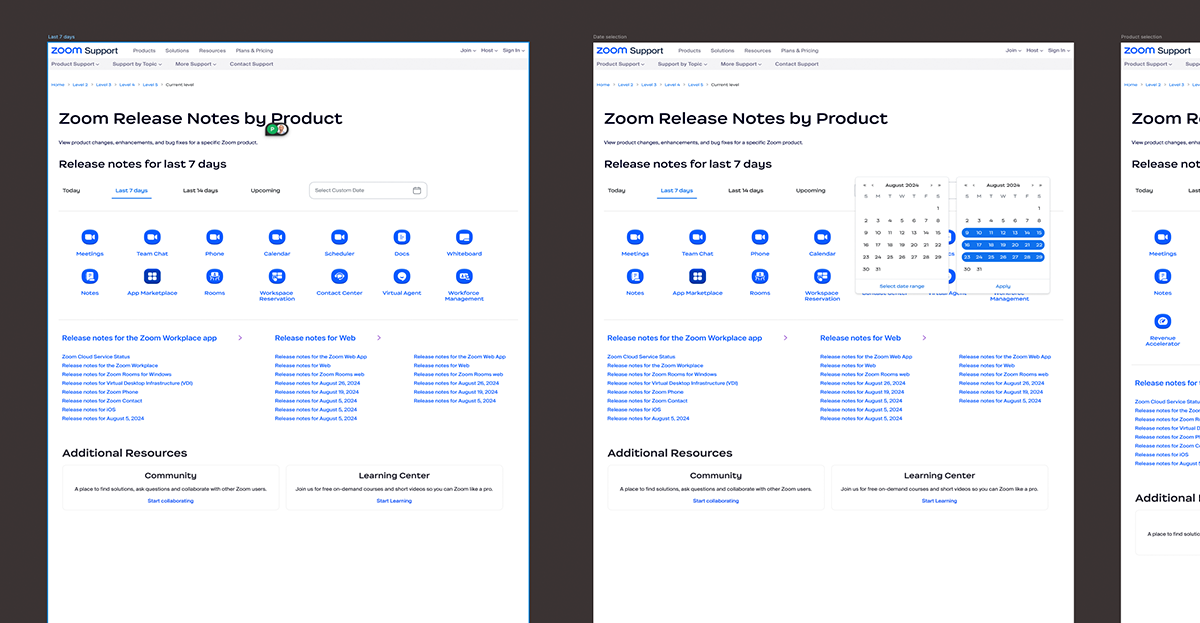Click Apply in the date picker
The image size is (1200, 623).
click(x=1003, y=286)
